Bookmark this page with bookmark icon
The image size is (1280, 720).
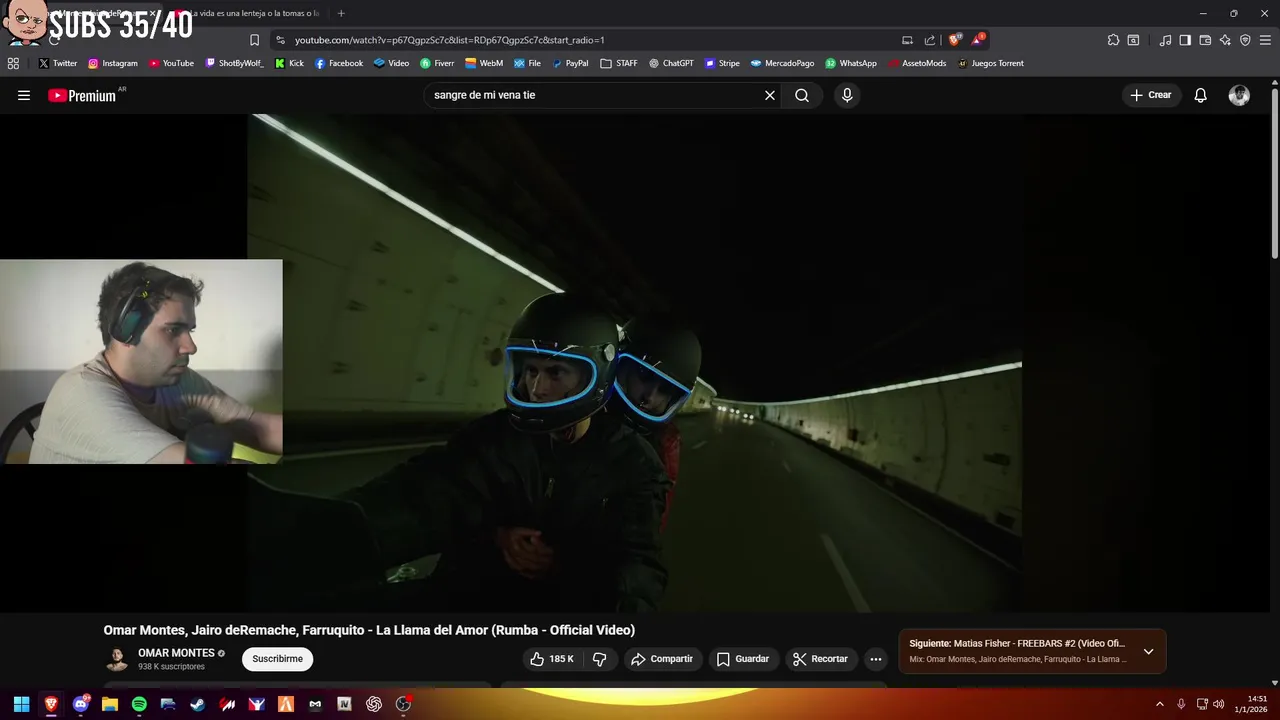coord(254,40)
